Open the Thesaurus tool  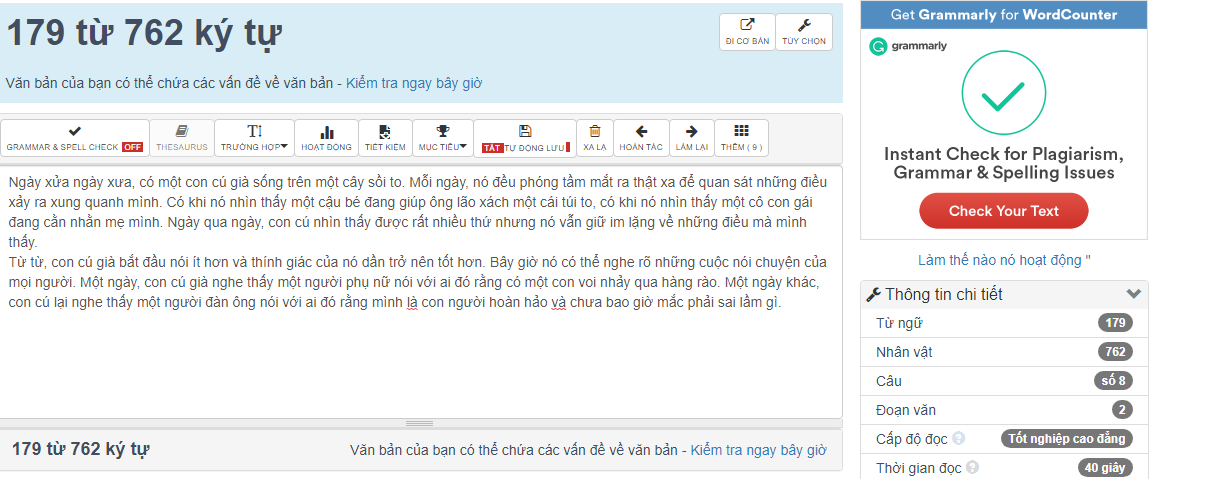coord(182,138)
